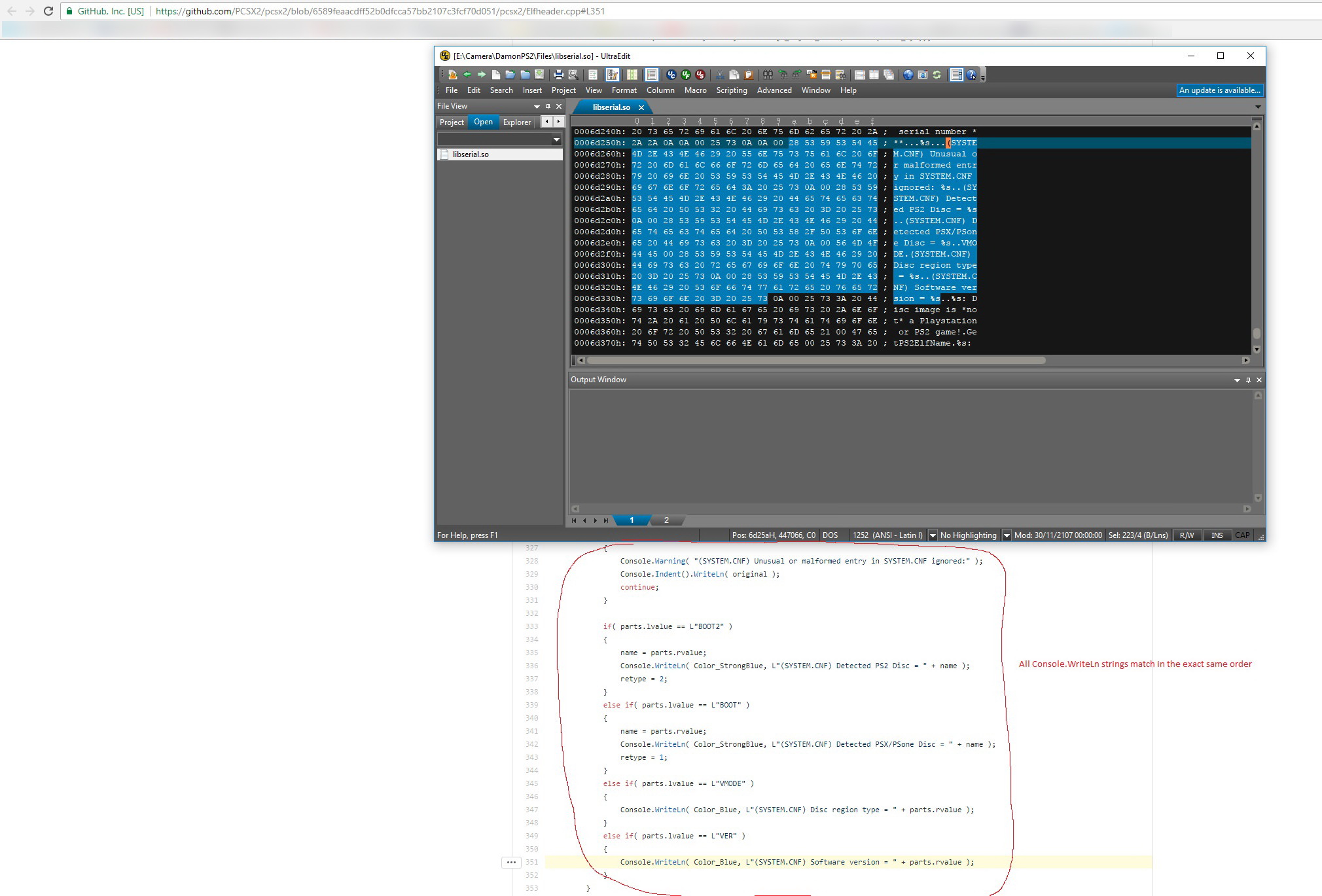Click the binoculars Find icon

click(768, 75)
